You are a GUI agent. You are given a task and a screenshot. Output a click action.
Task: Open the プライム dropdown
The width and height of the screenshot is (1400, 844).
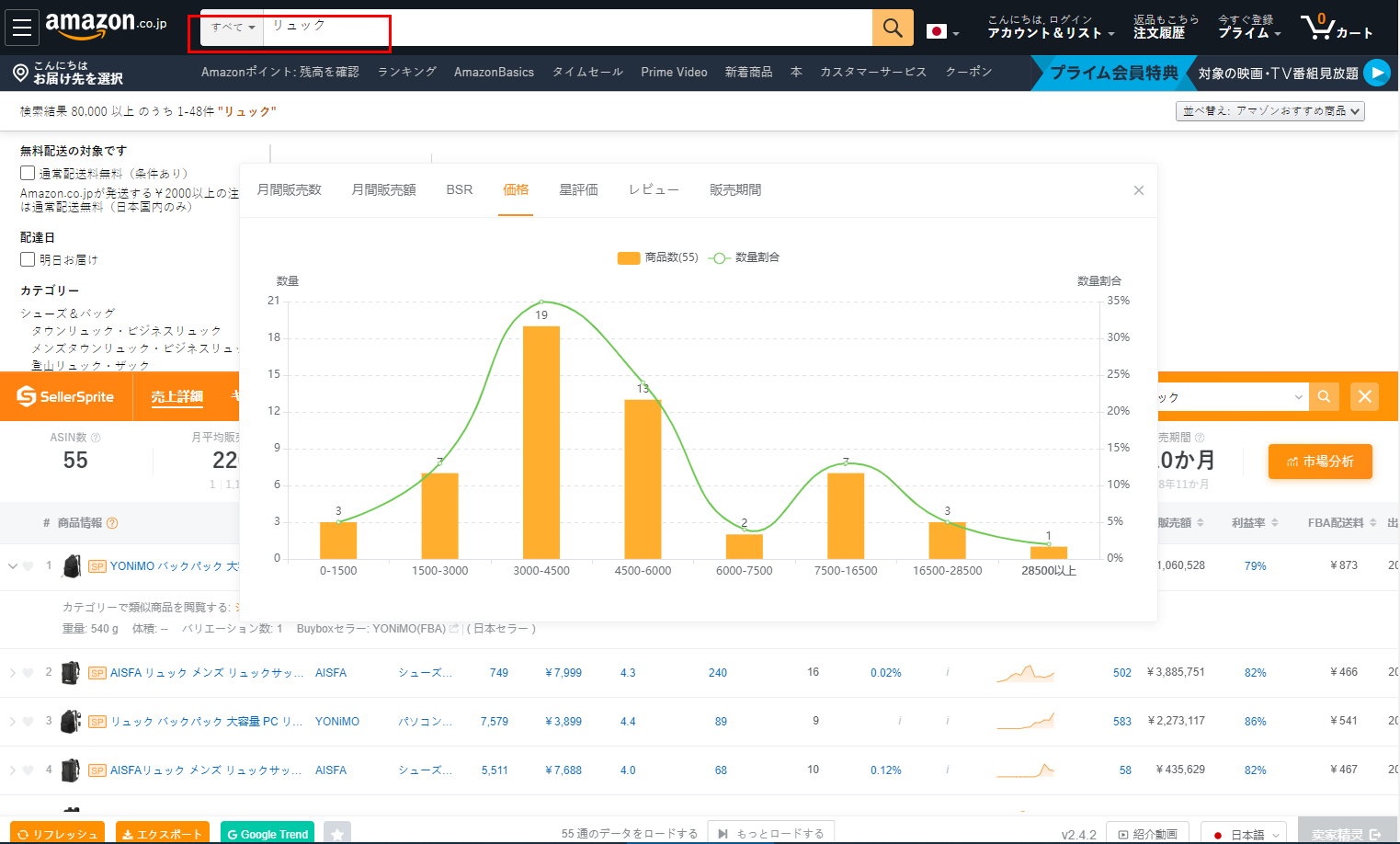point(1249,27)
